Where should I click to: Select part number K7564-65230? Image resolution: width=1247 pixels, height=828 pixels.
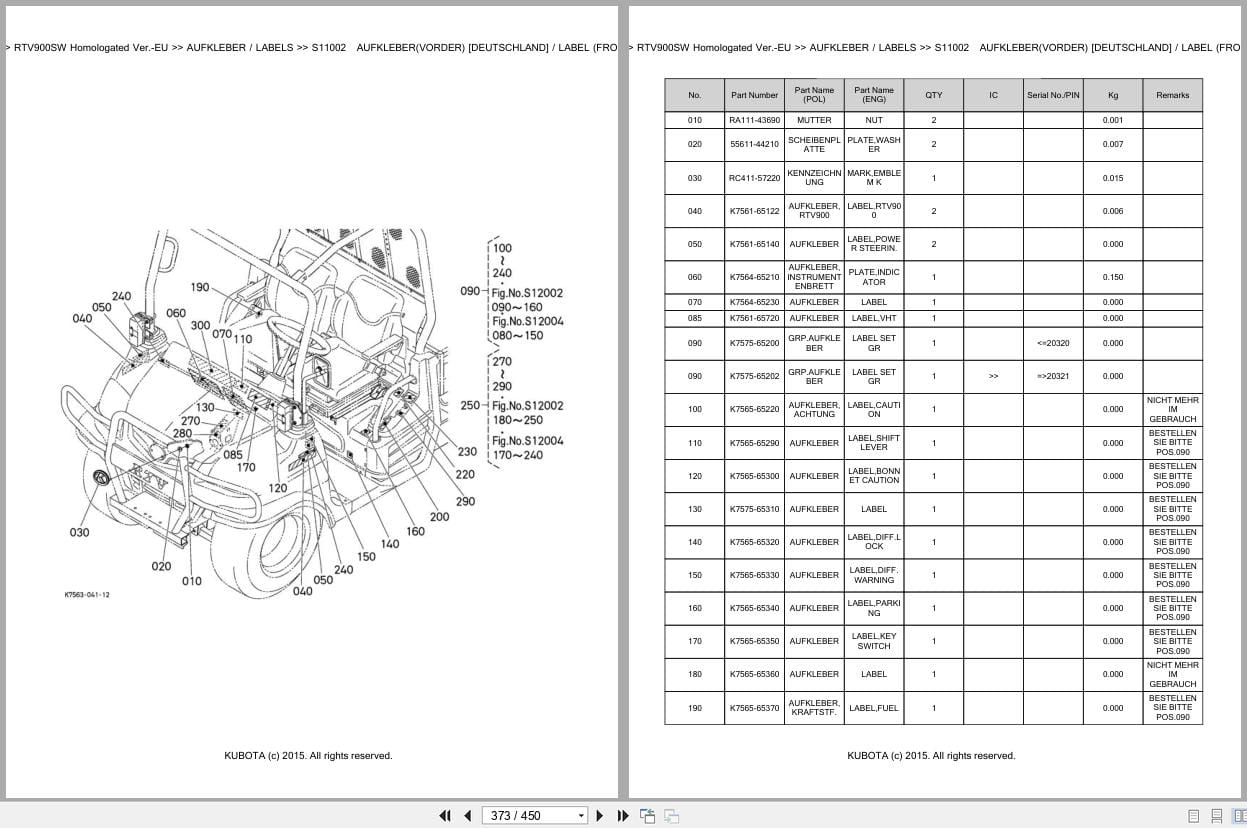tap(754, 302)
